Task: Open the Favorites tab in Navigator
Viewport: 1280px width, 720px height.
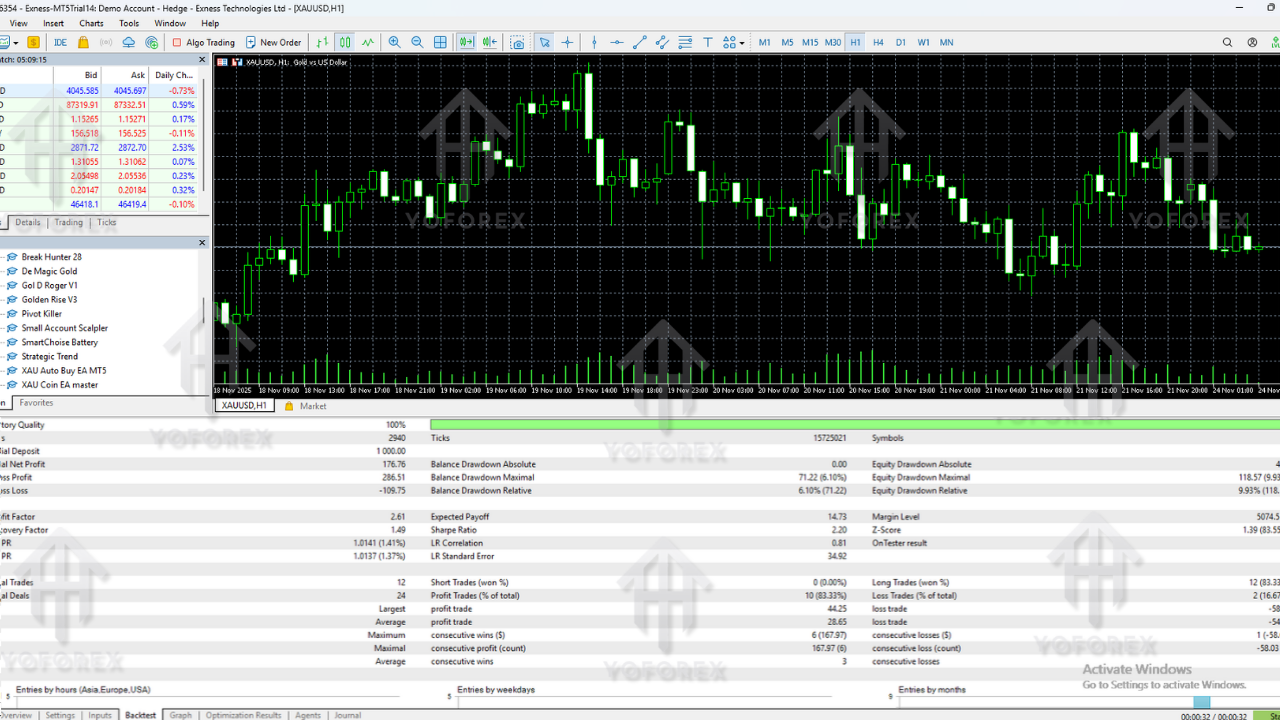Action: click(x=37, y=403)
